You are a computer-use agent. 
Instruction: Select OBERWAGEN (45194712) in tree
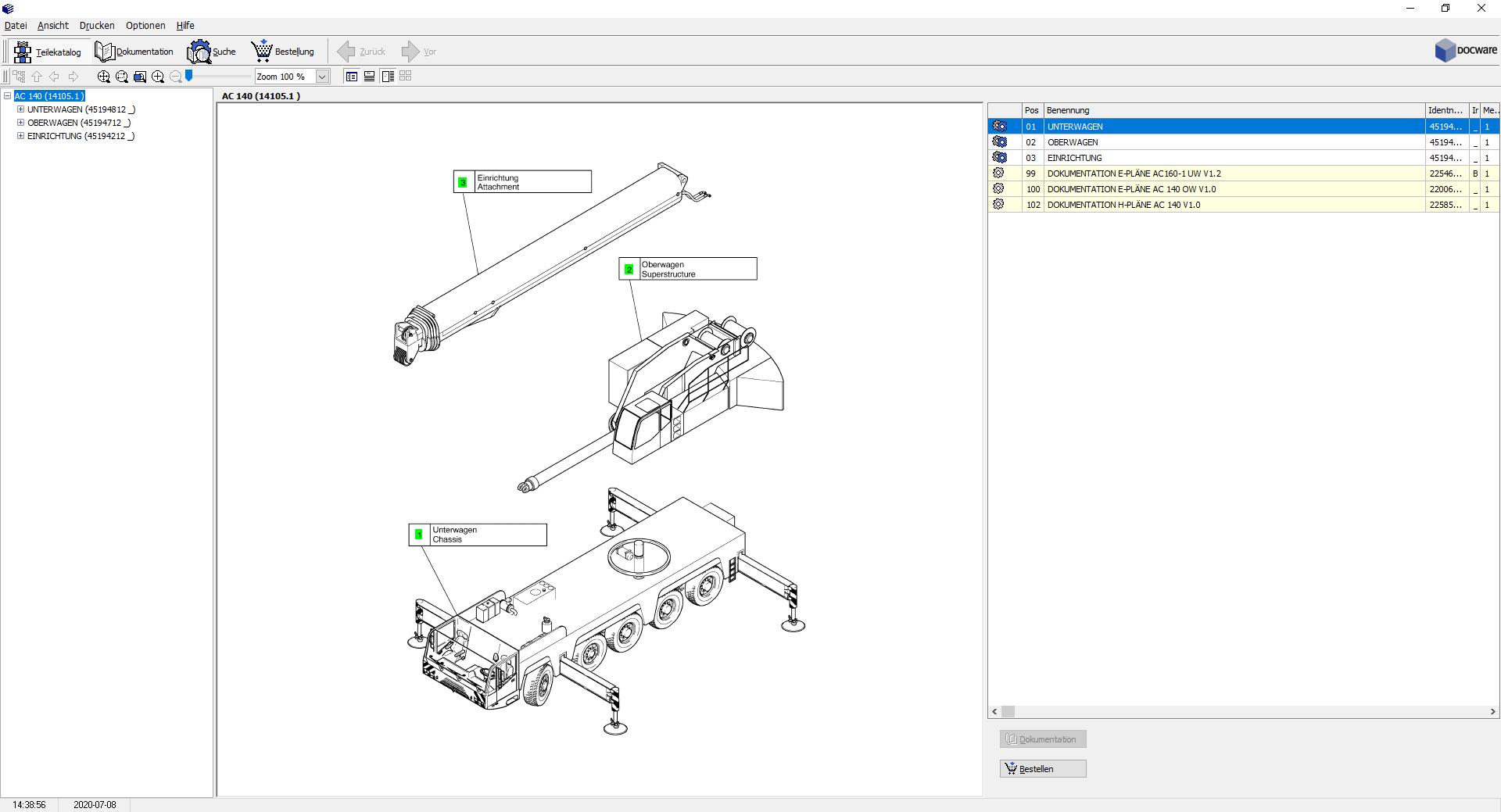click(79, 123)
